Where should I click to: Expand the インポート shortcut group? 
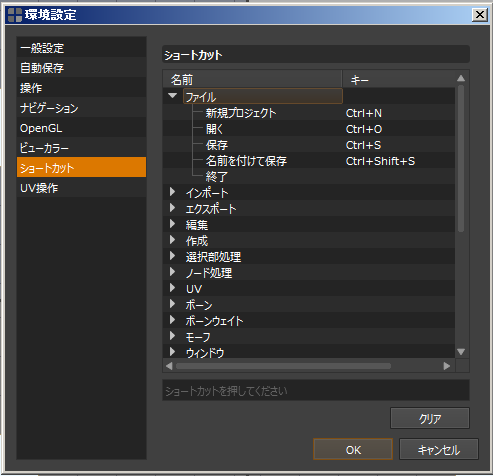[x=172, y=192]
